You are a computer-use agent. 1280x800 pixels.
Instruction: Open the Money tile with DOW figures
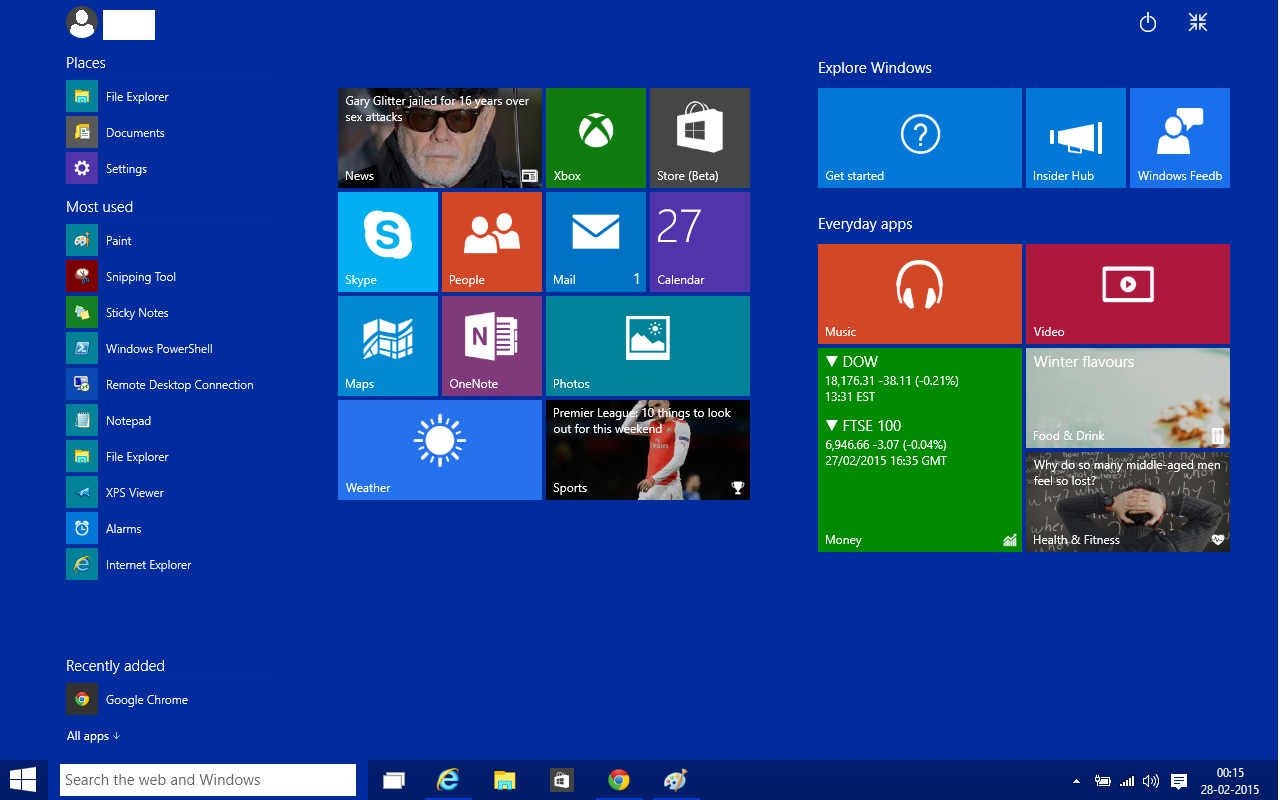920,450
